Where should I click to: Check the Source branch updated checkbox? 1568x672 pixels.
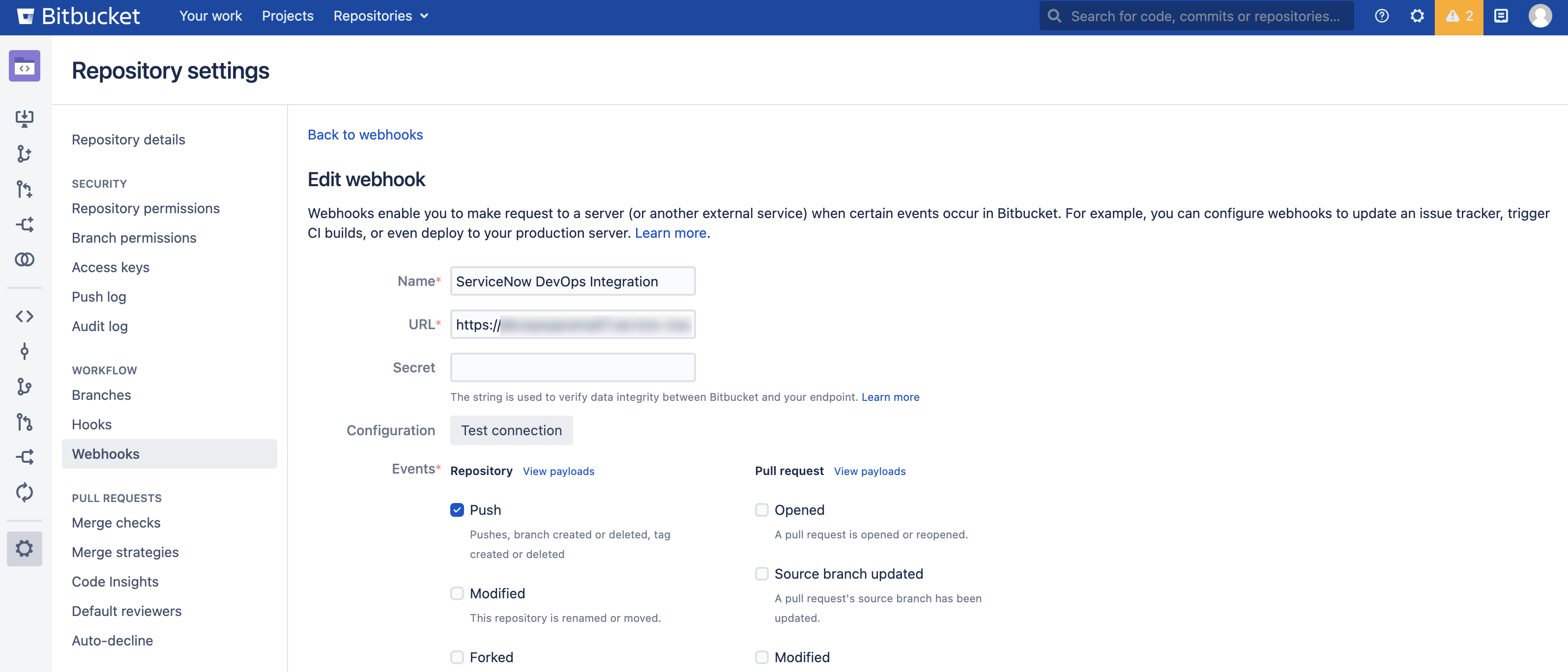click(x=761, y=573)
